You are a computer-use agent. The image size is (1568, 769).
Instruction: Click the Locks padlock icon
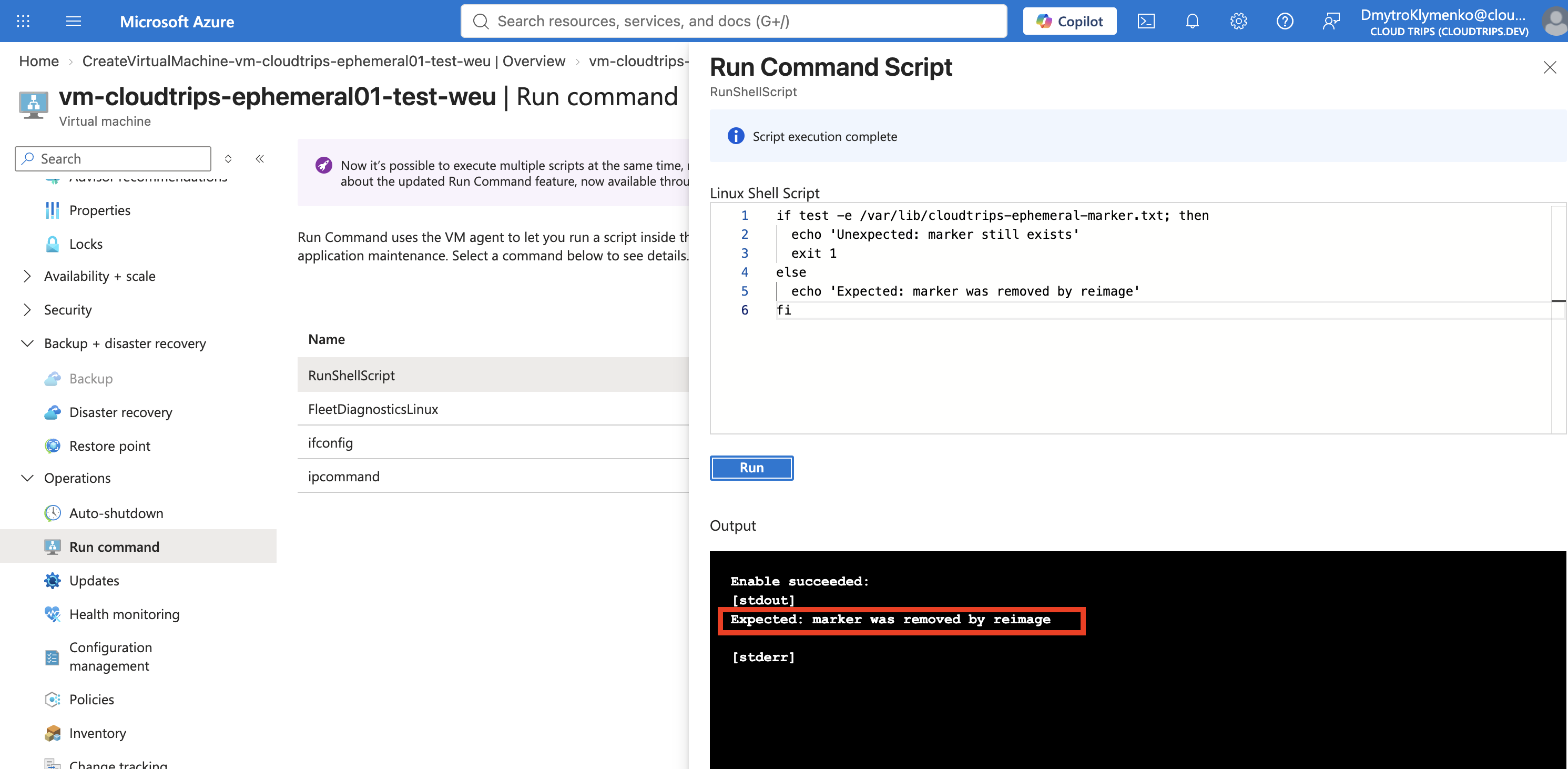53,244
